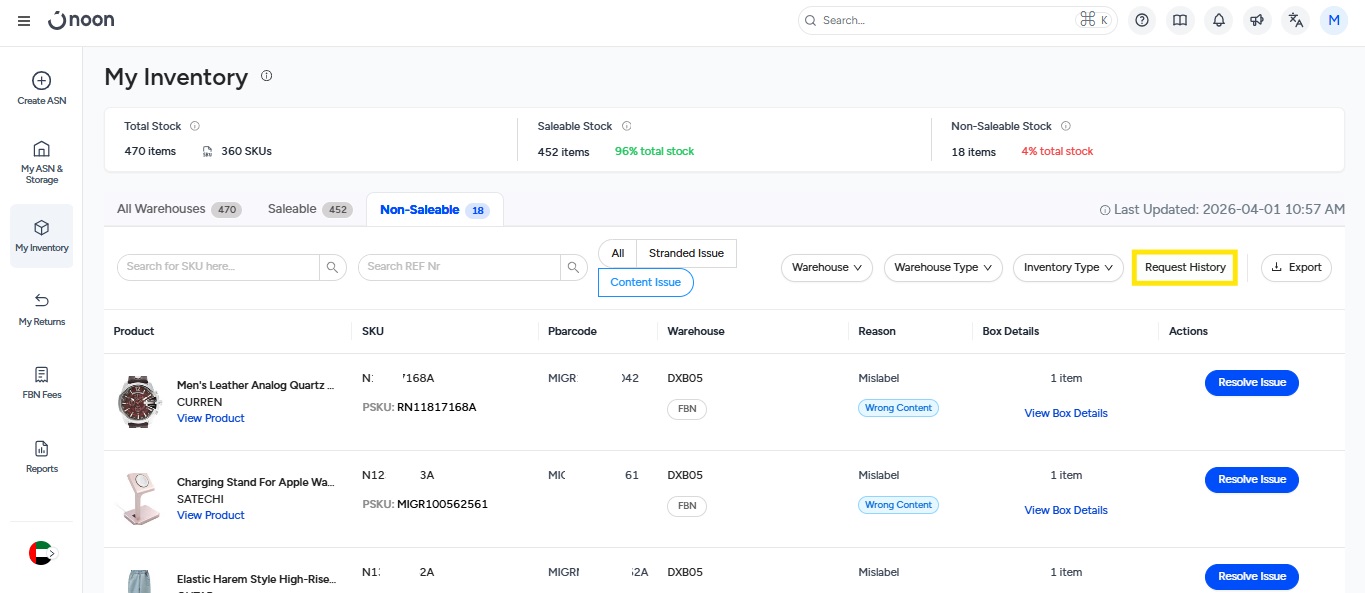The height and width of the screenshot is (593, 1365).
Task: Select the All issue filter
Action: tap(618, 253)
